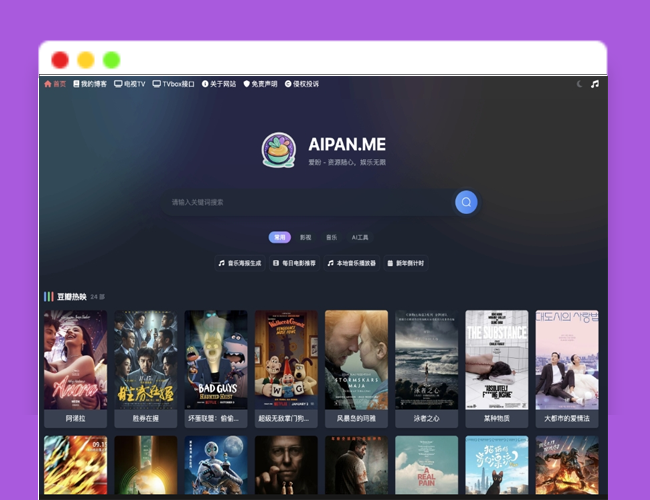The image size is (650, 500).
Task: Select the 常用 category tab
Action: (280, 237)
